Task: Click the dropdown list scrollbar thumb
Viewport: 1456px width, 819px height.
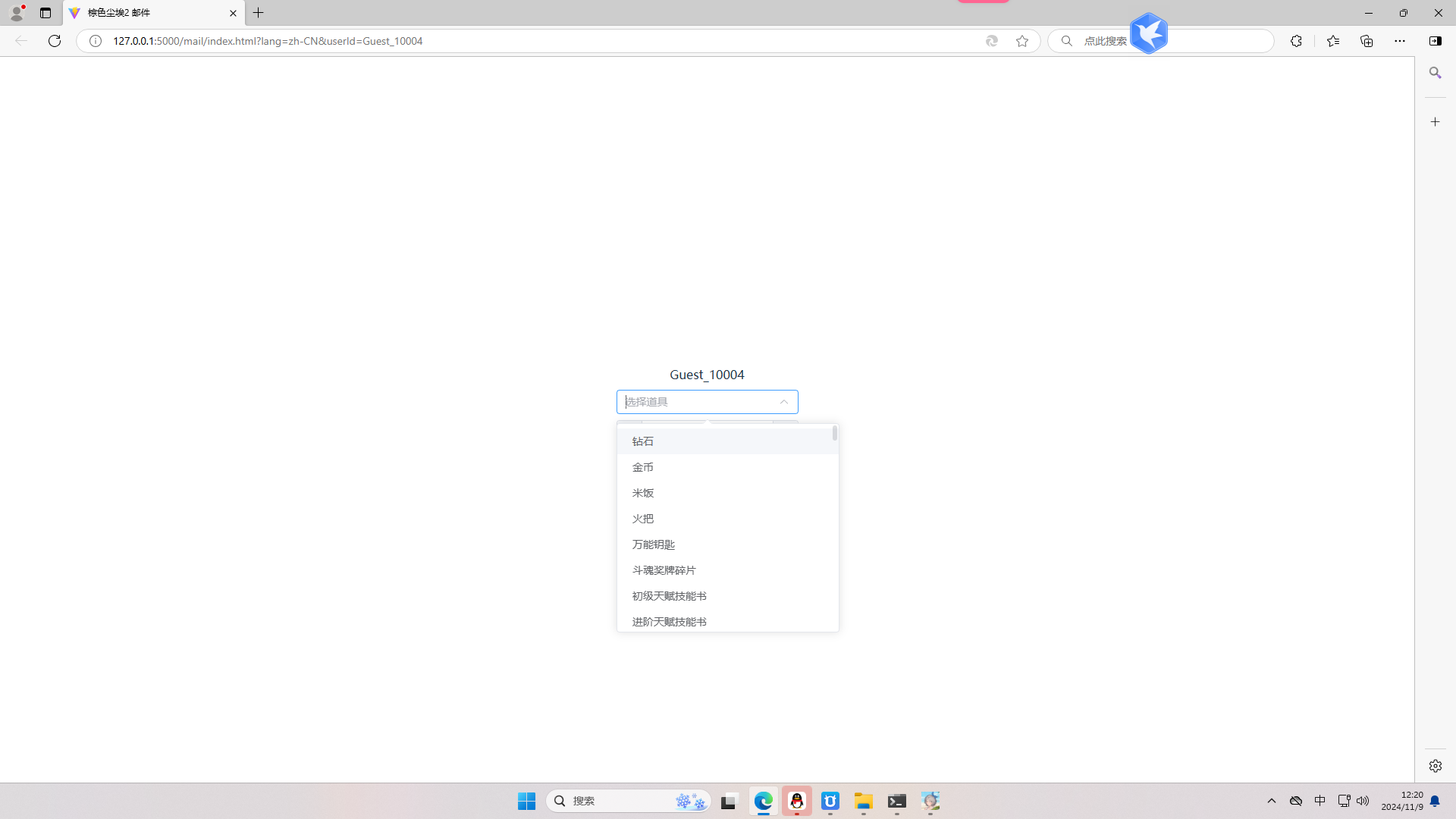Action: pyautogui.click(x=834, y=433)
